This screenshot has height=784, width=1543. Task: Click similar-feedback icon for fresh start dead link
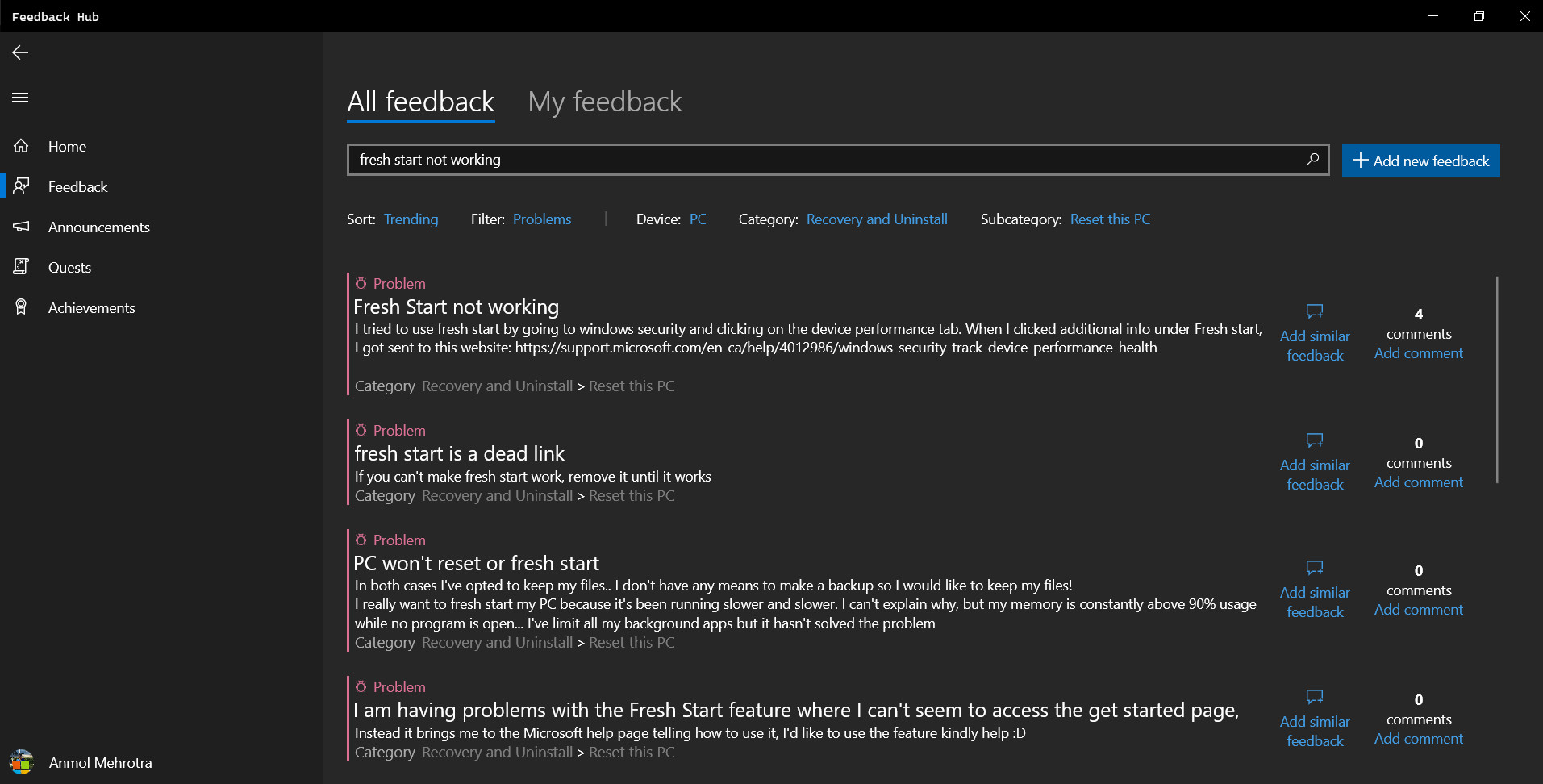coord(1315,440)
